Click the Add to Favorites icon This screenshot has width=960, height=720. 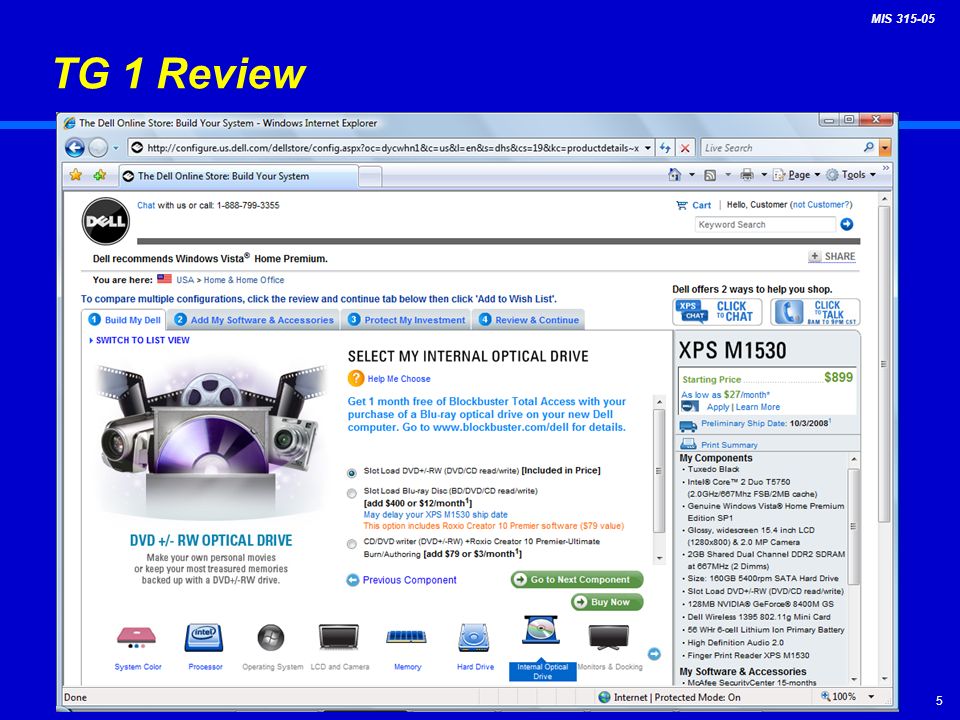click(99, 175)
